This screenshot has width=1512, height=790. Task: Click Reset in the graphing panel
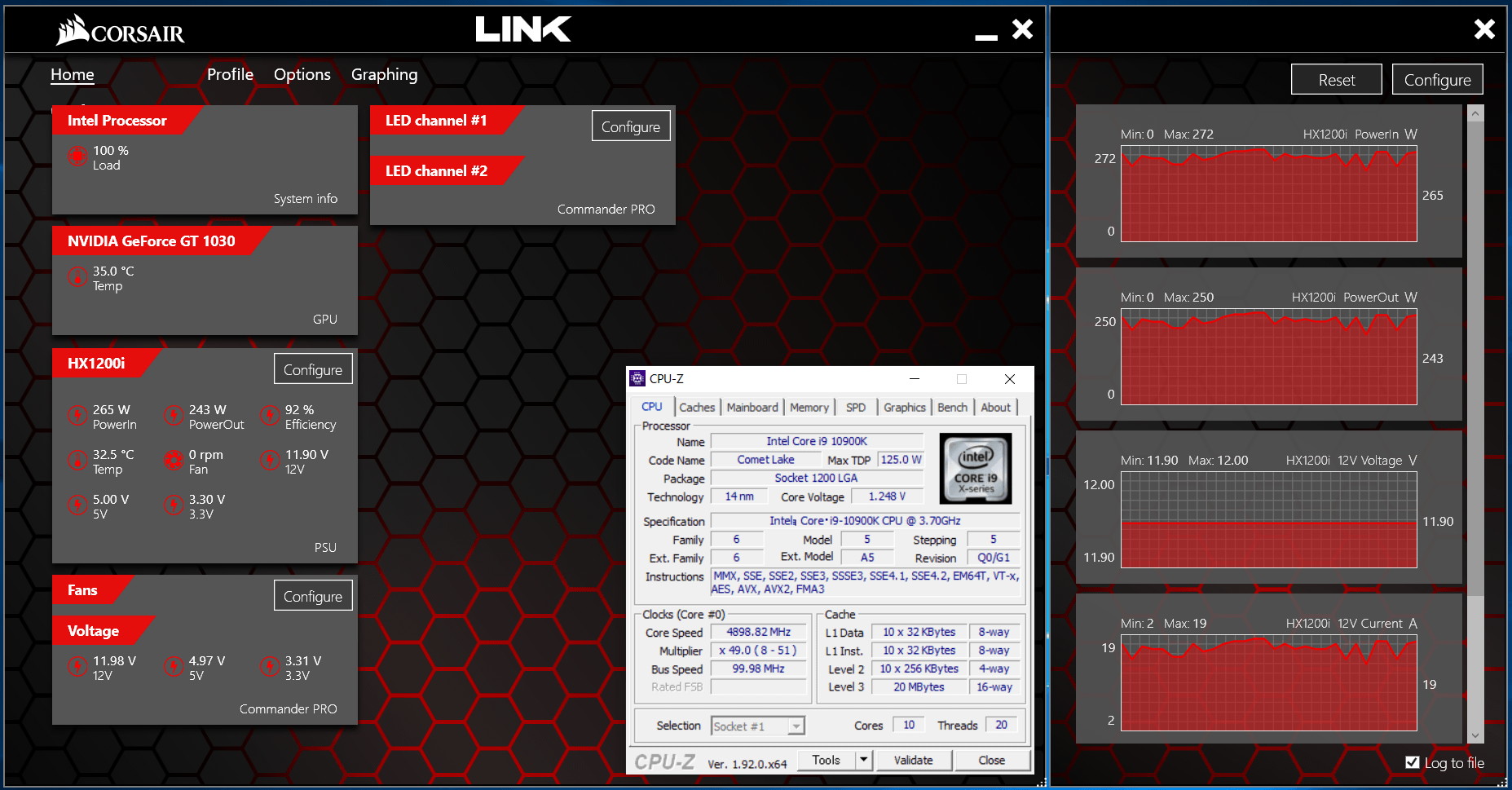pyautogui.click(x=1337, y=80)
